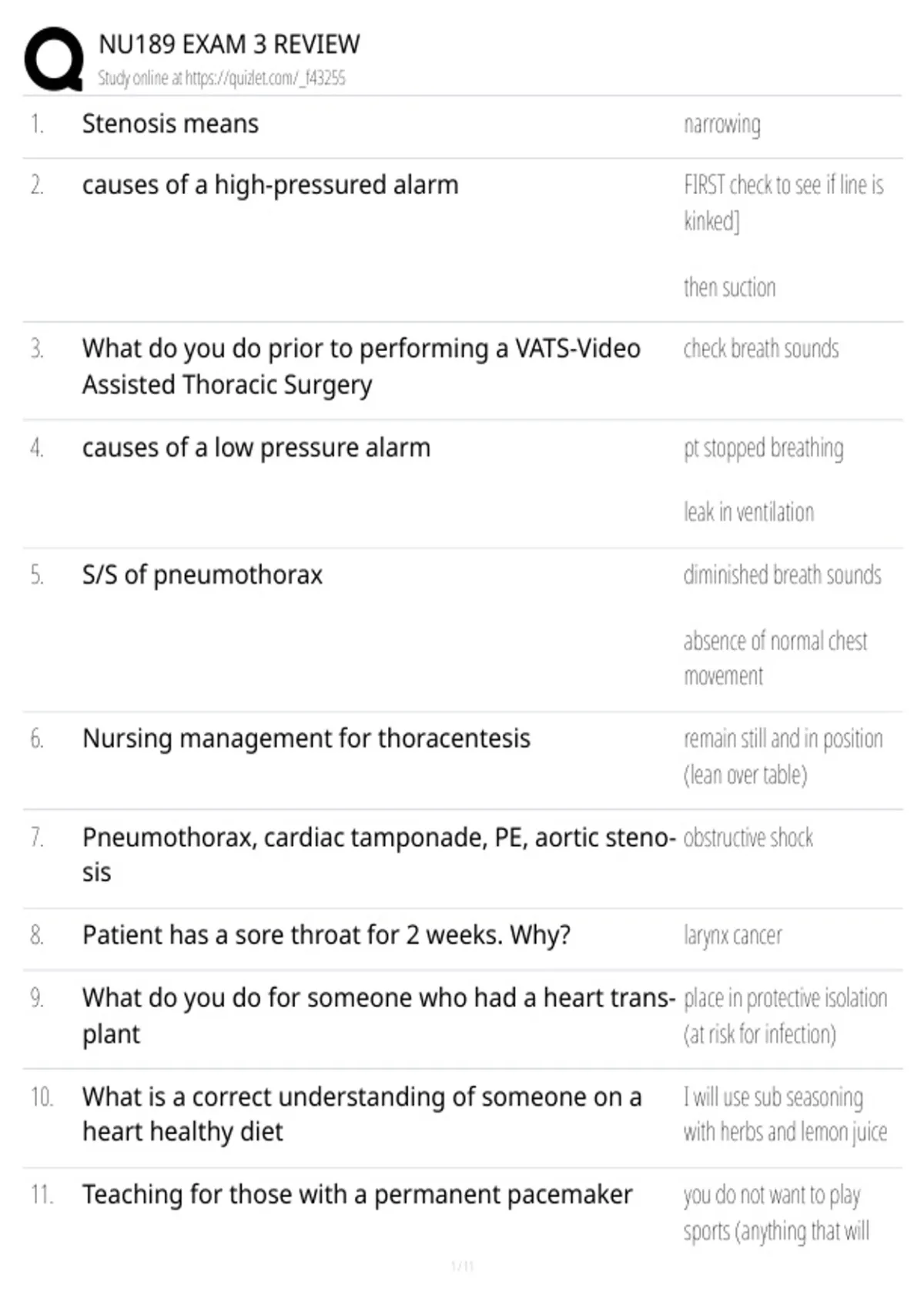Select the VATS-Video Assisted Thoracic Surgery question

tap(361, 367)
